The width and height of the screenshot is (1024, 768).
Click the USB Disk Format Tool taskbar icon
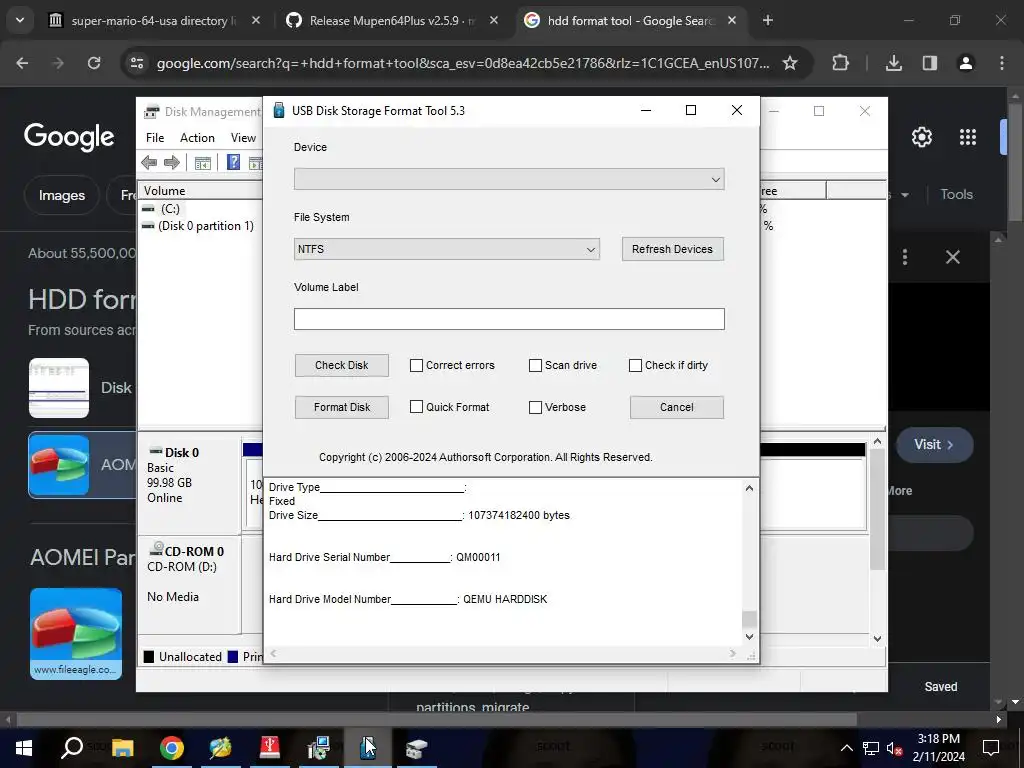368,748
